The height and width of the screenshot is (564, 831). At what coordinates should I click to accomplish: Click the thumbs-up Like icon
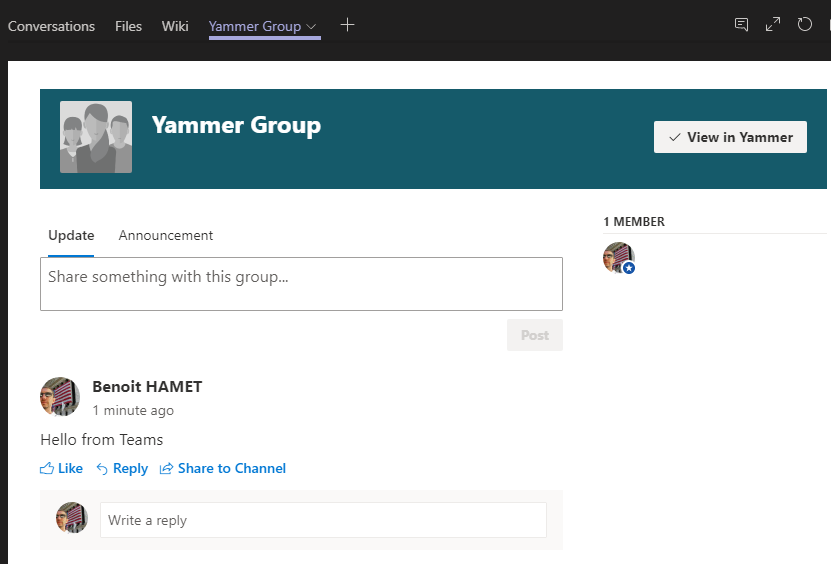(47, 468)
